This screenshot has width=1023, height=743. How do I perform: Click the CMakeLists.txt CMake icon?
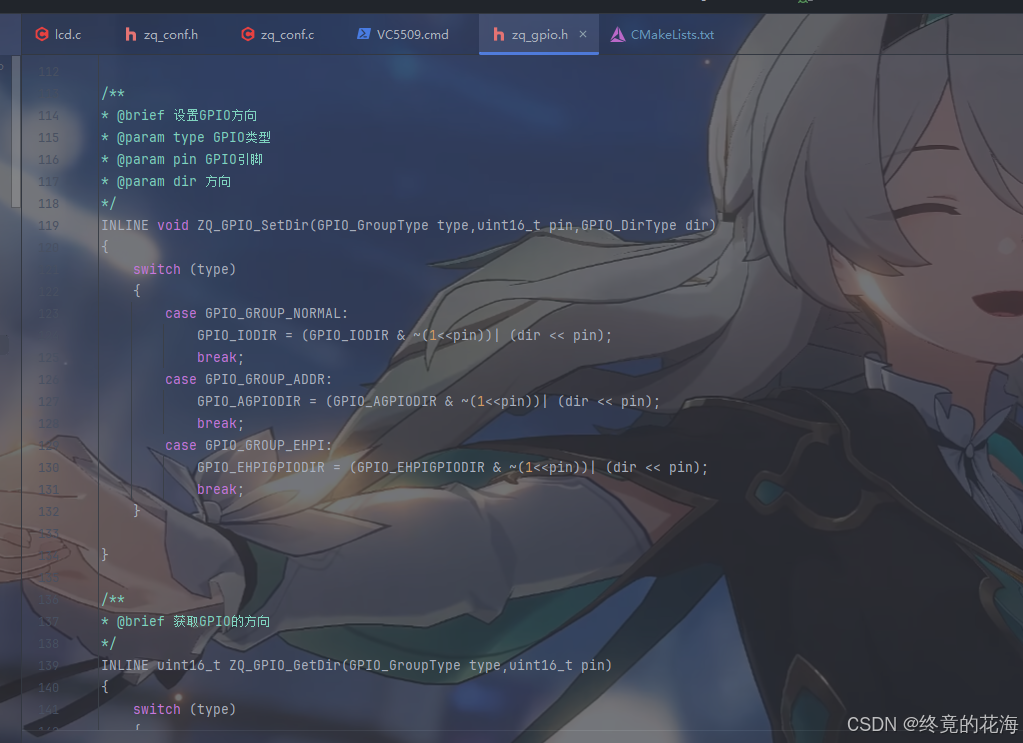tap(617, 35)
